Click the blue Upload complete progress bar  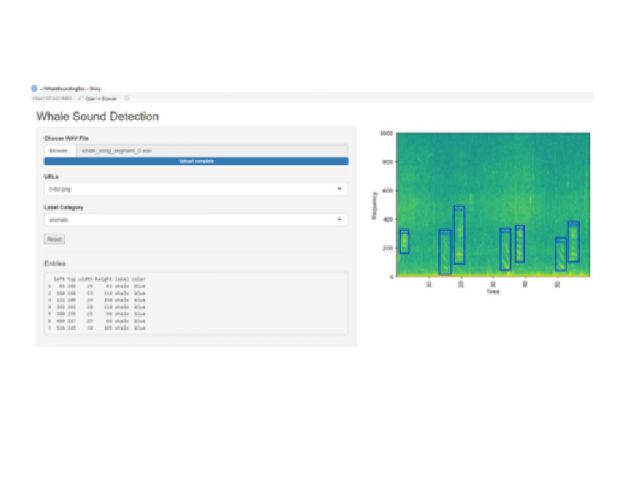click(x=195, y=160)
